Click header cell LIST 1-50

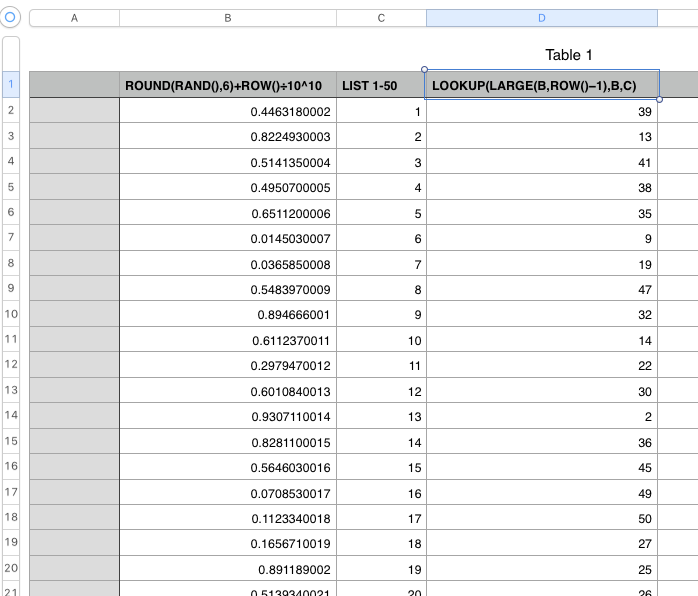(381, 85)
